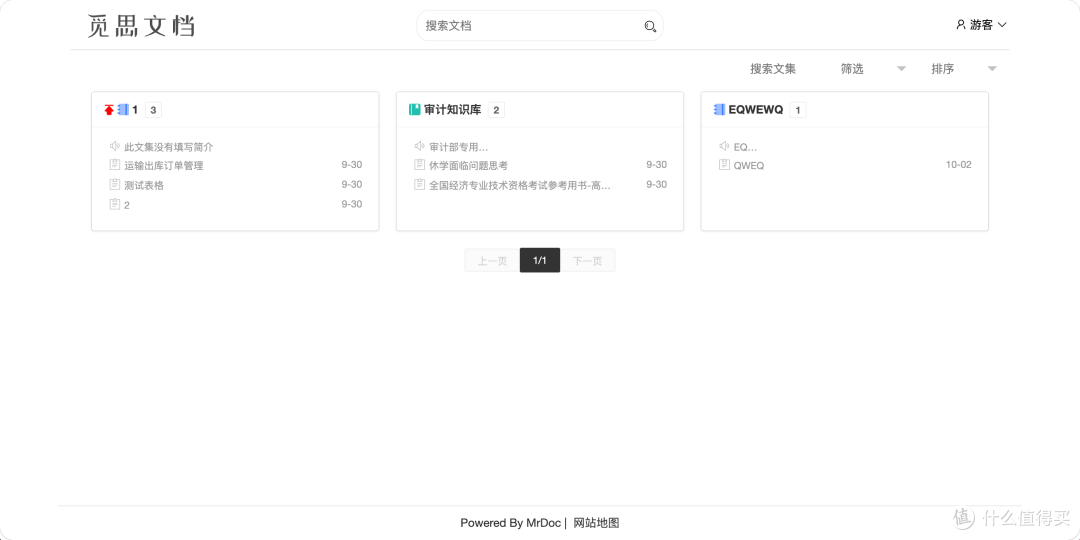Open document named 2 in first card

point(127,205)
